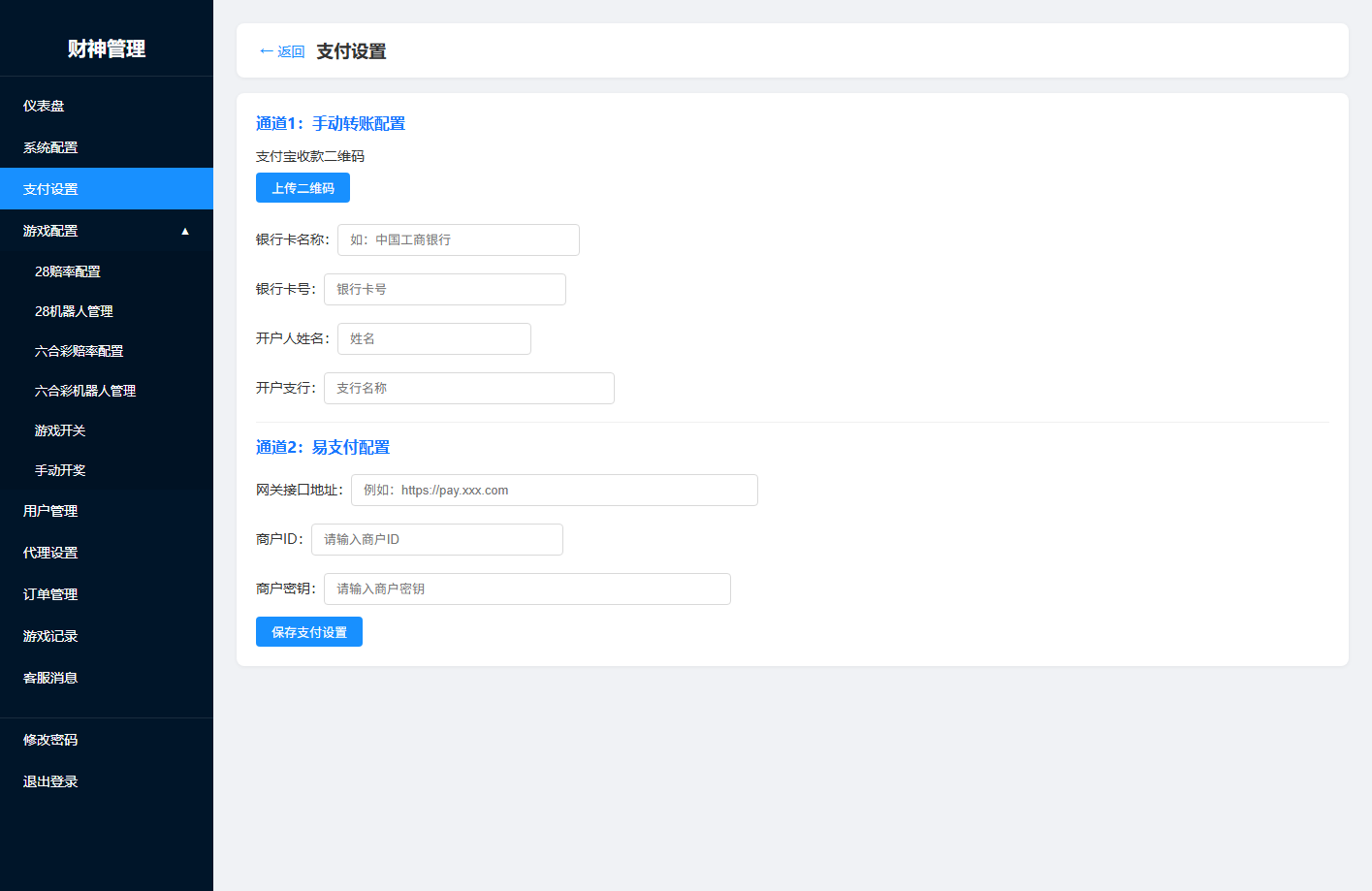Click the 财神管理 sidebar title
This screenshot has height=891, width=1372.
(107, 48)
